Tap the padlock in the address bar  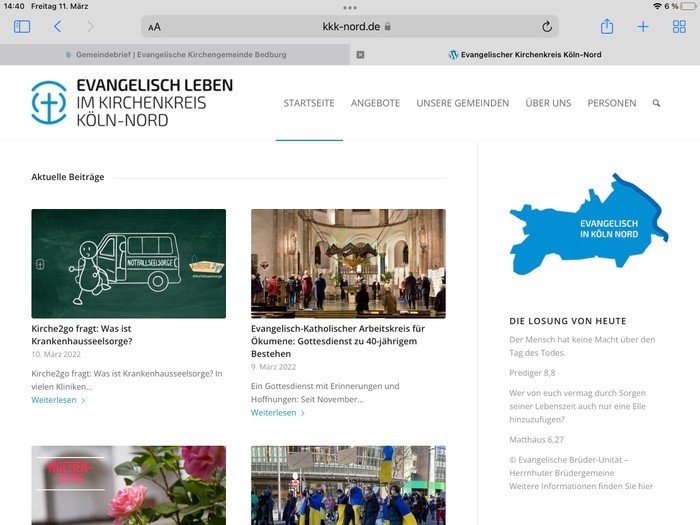tap(388, 26)
